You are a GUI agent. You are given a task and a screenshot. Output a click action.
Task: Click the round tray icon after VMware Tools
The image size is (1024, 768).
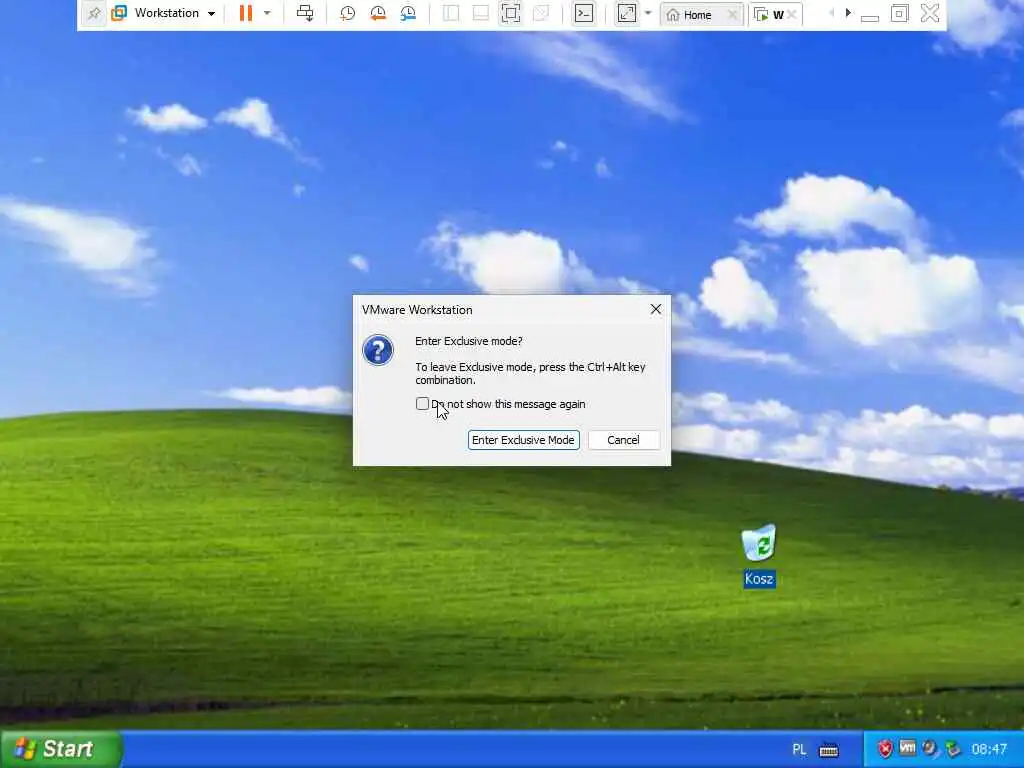tap(929, 748)
